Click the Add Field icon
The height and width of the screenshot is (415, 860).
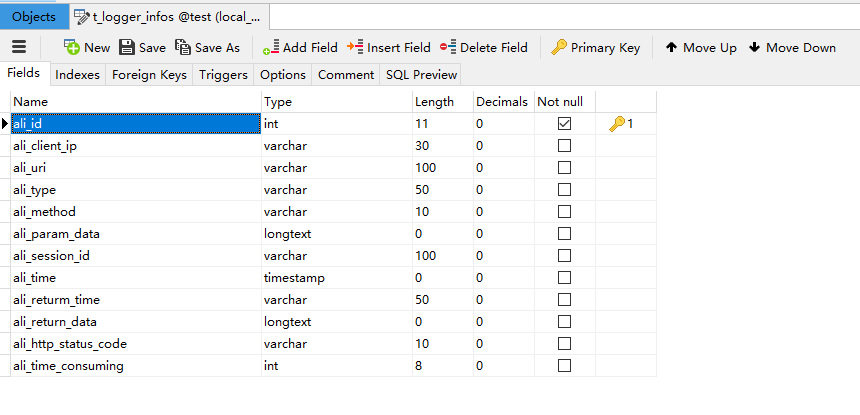pyautogui.click(x=271, y=47)
